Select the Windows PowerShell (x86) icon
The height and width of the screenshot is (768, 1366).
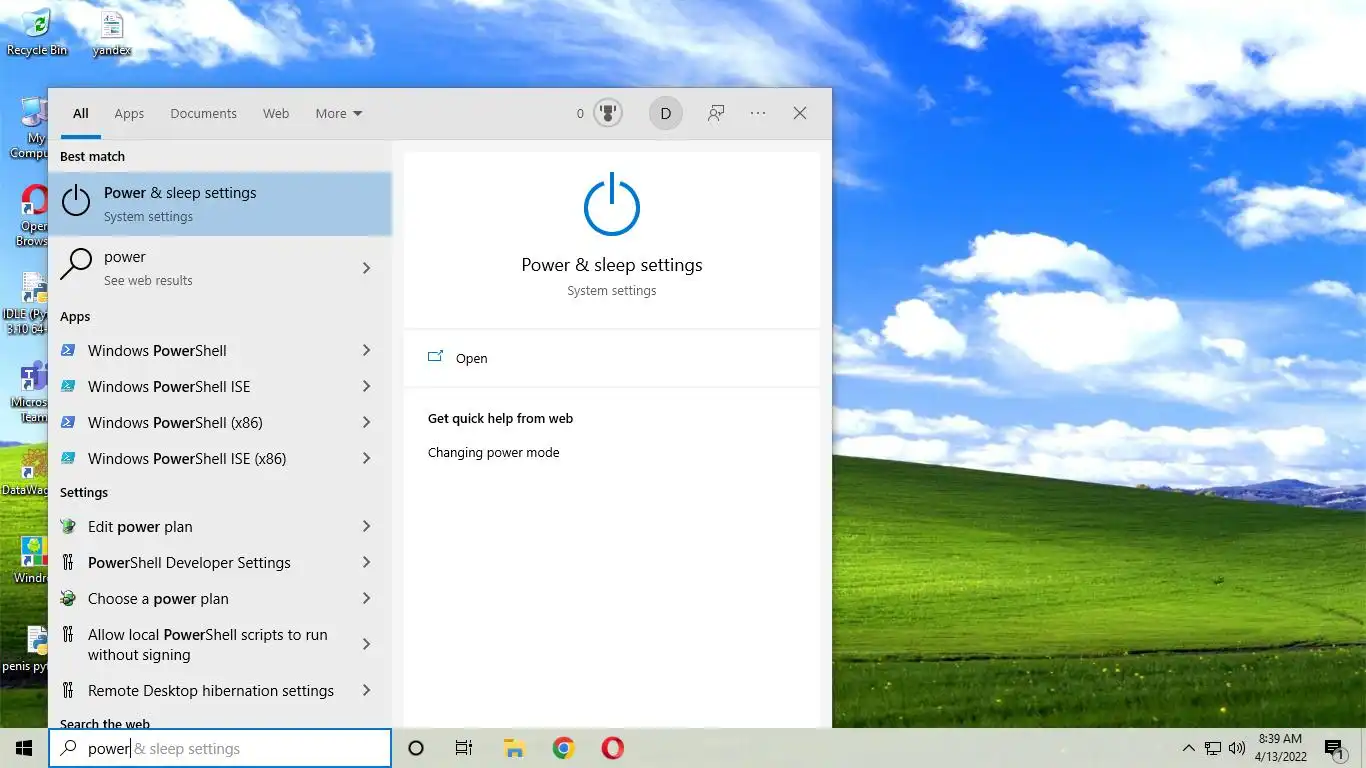68,422
